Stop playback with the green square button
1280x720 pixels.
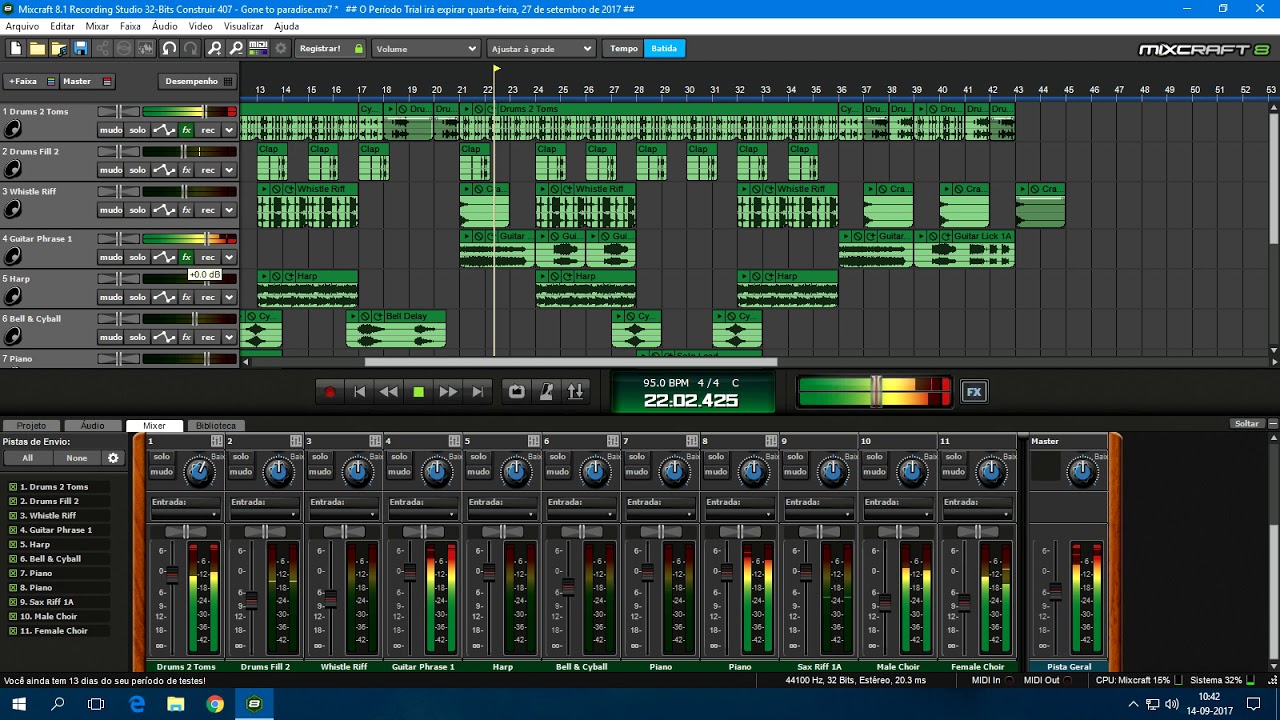tap(419, 392)
